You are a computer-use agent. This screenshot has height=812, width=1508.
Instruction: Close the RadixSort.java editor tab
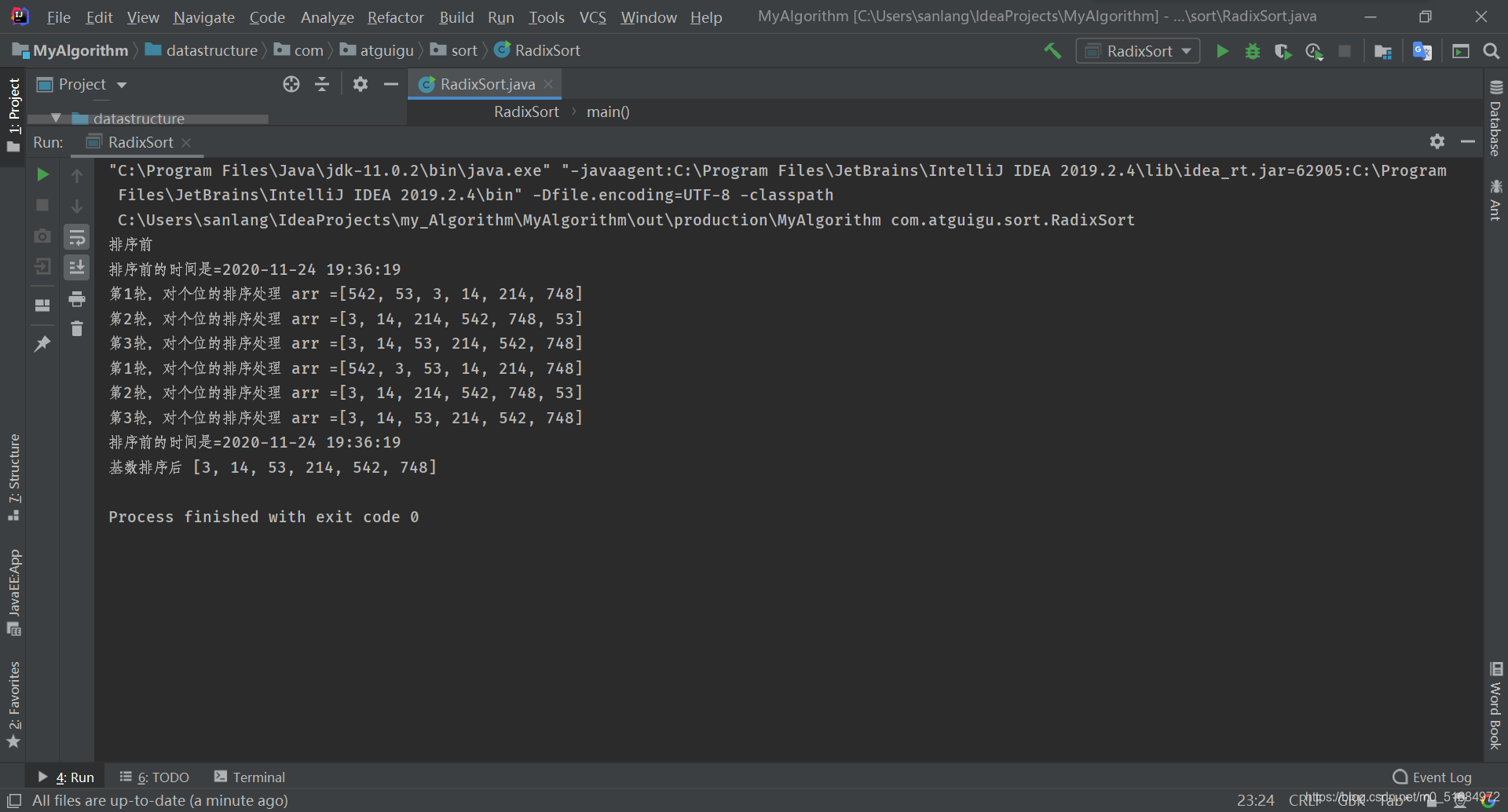pos(548,84)
